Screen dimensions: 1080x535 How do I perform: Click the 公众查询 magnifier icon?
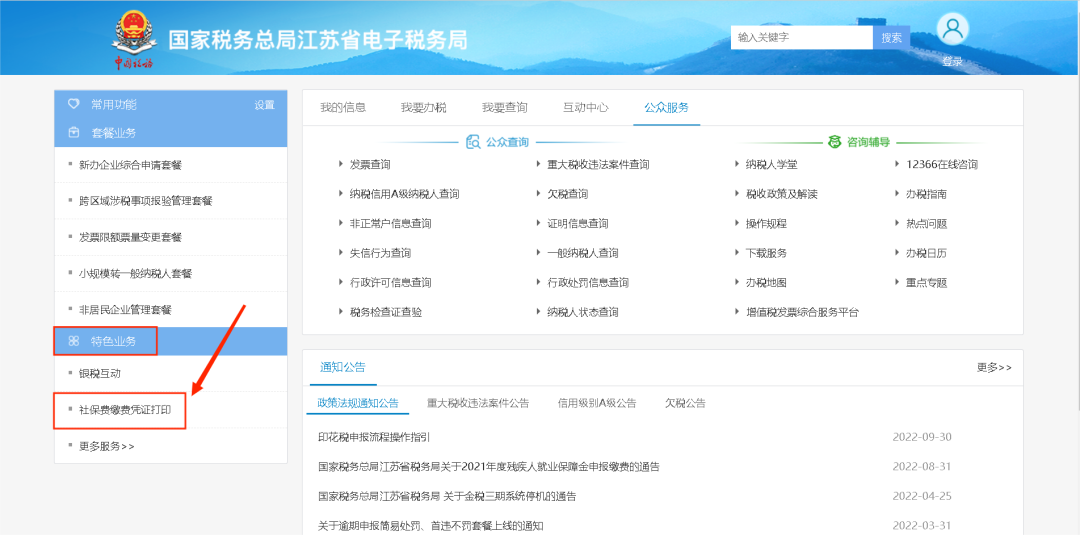click(x=473, y=143)
